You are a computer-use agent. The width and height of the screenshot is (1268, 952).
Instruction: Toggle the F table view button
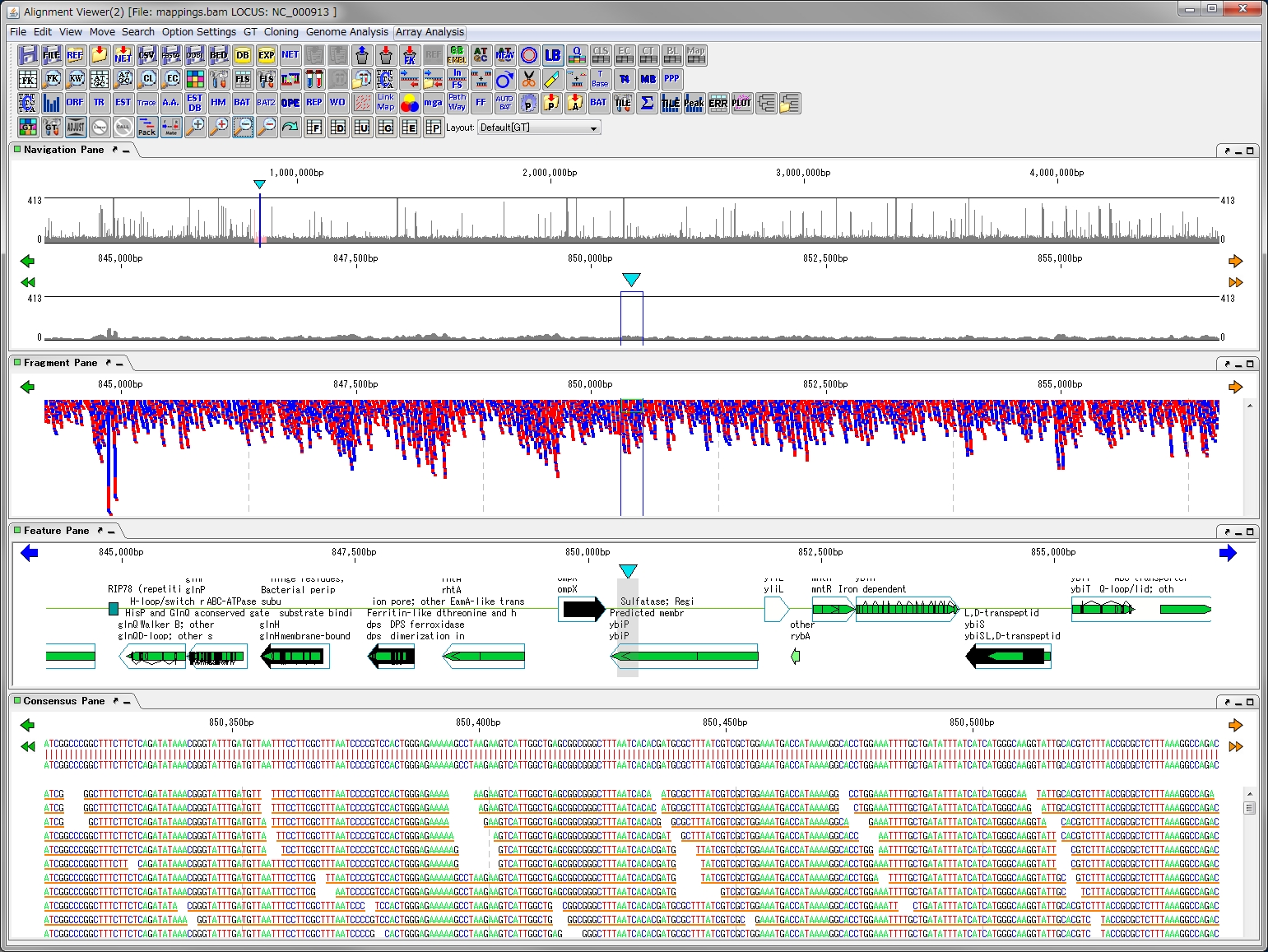[314, 127]
